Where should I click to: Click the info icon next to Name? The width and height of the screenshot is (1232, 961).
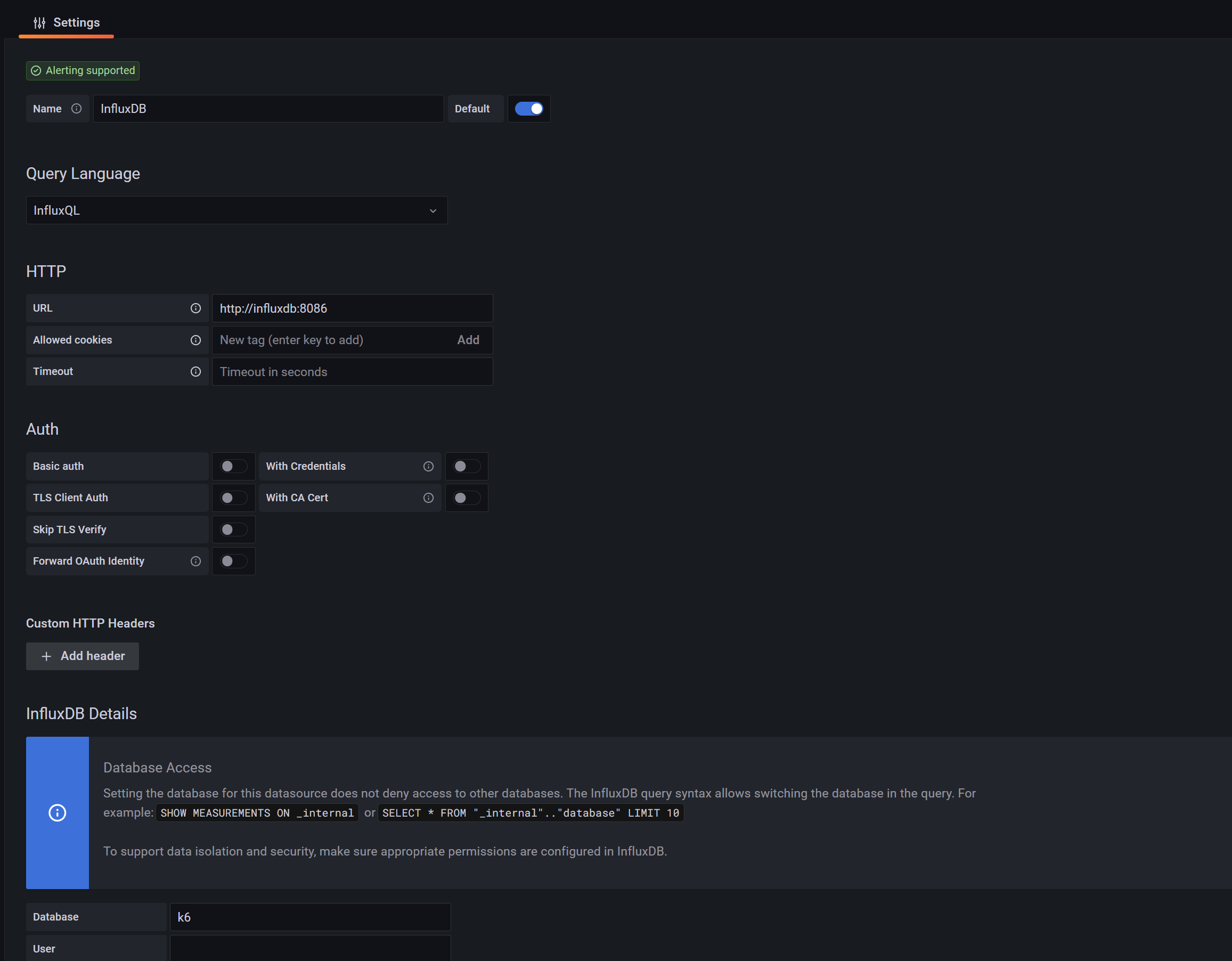click(x=77, y=108)
